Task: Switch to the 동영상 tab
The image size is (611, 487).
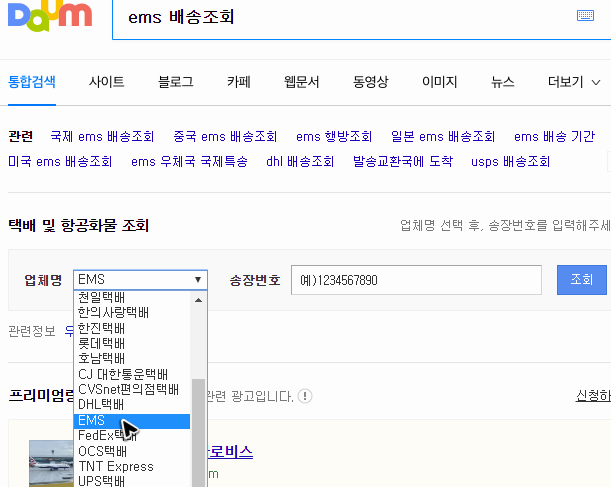Action: (371, 82)
